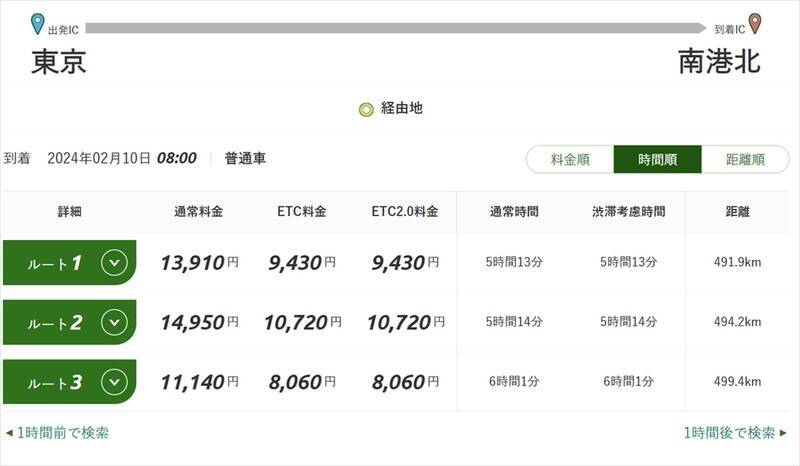Click the 南港北 arrival name

coord(719,62)
